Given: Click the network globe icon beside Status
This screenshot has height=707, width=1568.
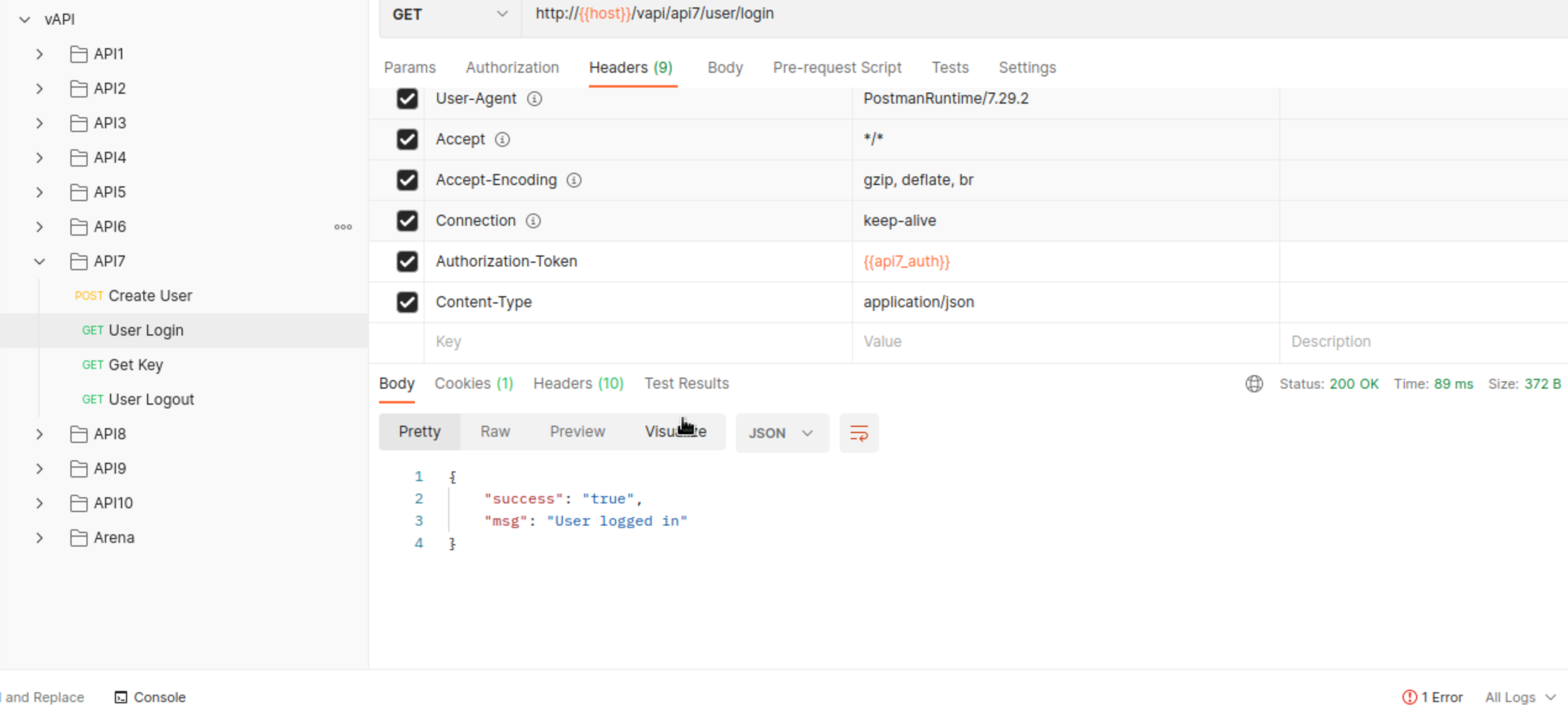Looking at the screenshot, I should click(1254, 384).
